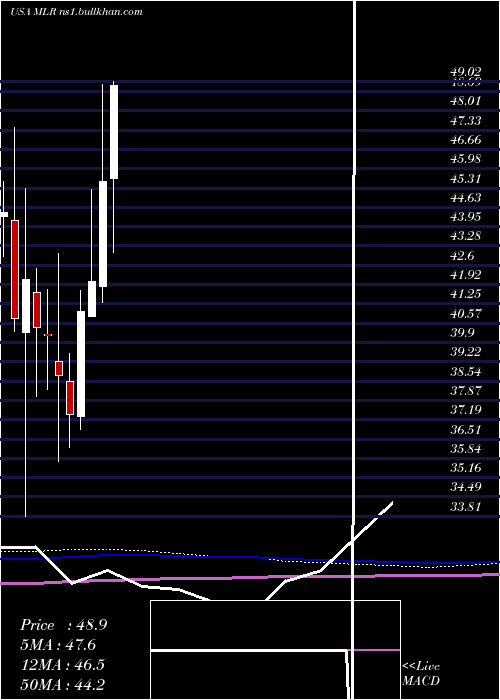Select the 49.02 price axis label
The image size is (500, 700).
tap(465, 72)
